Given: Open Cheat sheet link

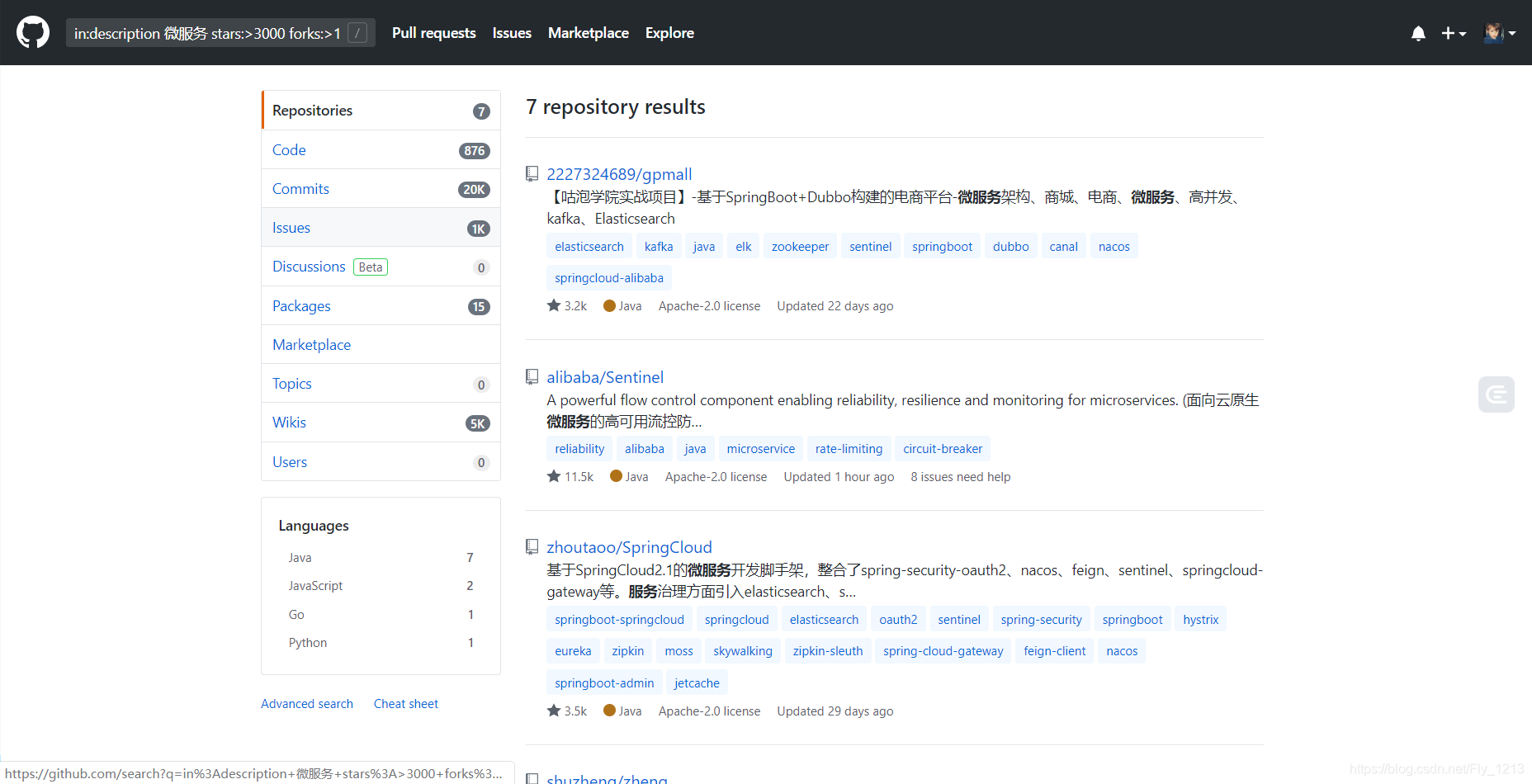Looking at the screenshot, I should (406, 704).
